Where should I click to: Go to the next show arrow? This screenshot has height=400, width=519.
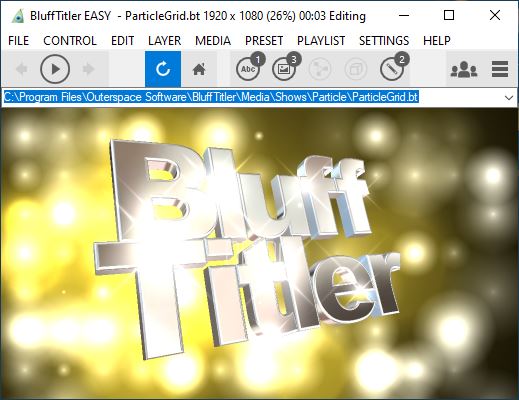pyautogui.click(x=89, y=69)
